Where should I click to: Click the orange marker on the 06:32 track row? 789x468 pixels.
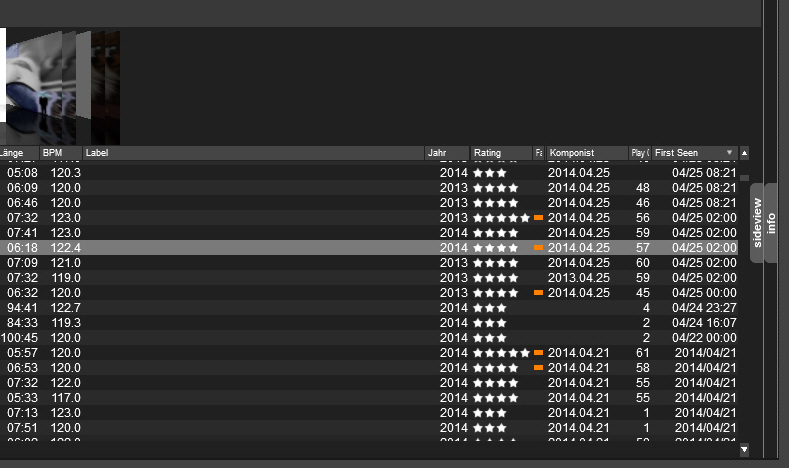(538, 292)
